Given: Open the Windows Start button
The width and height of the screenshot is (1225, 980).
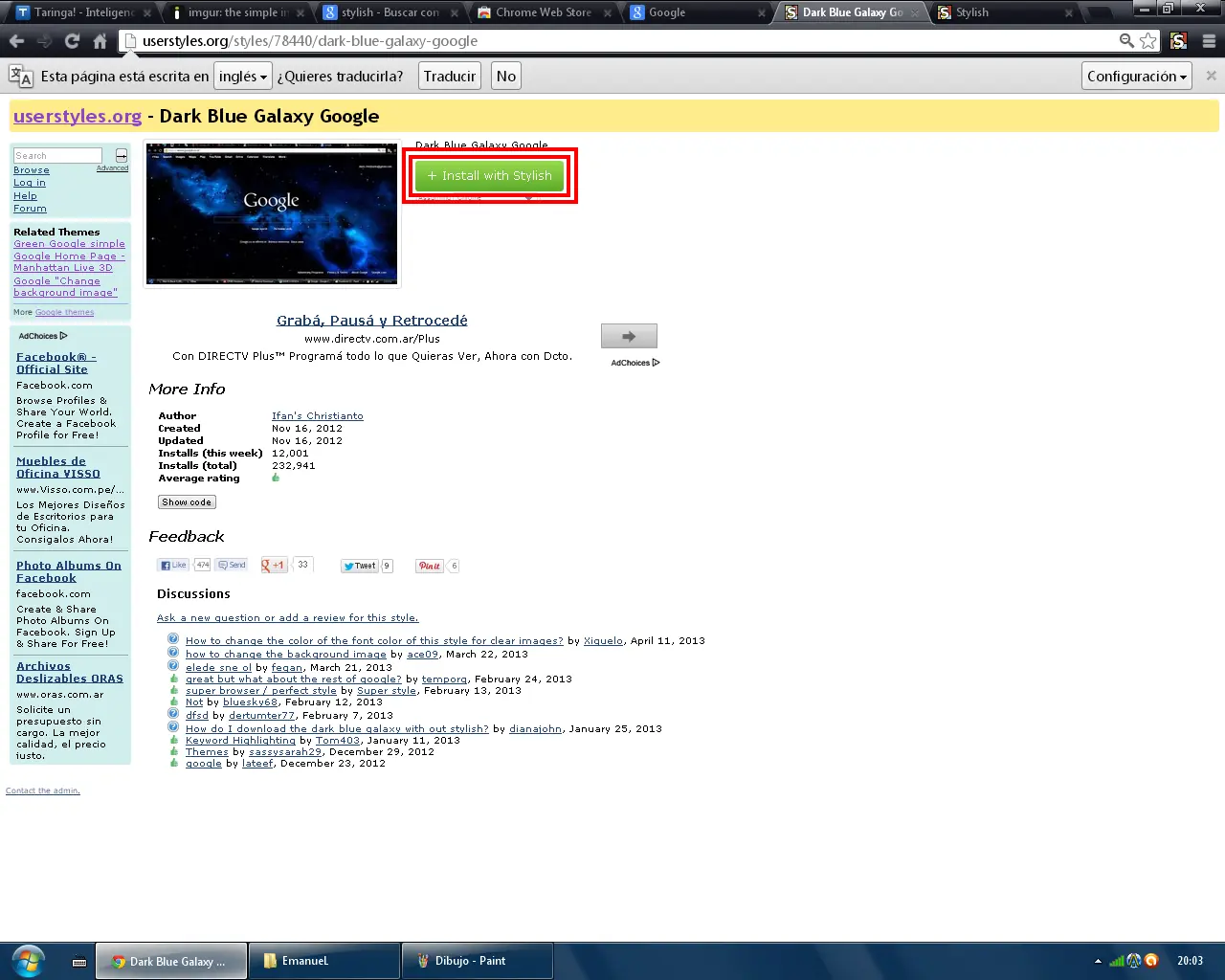Looking at the screenshot, I should (x=28, y=961).
